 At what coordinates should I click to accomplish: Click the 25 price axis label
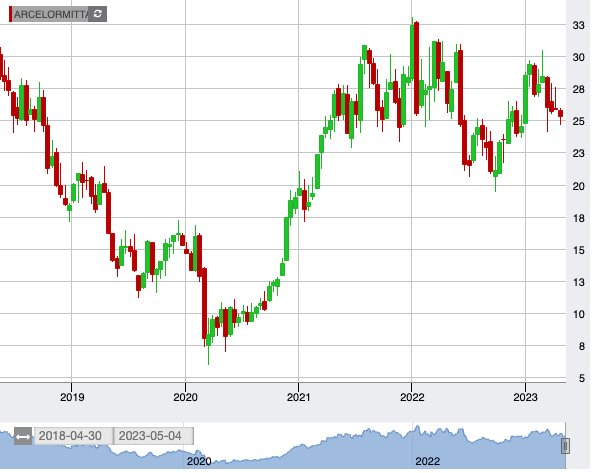click(x=578, y=122)
